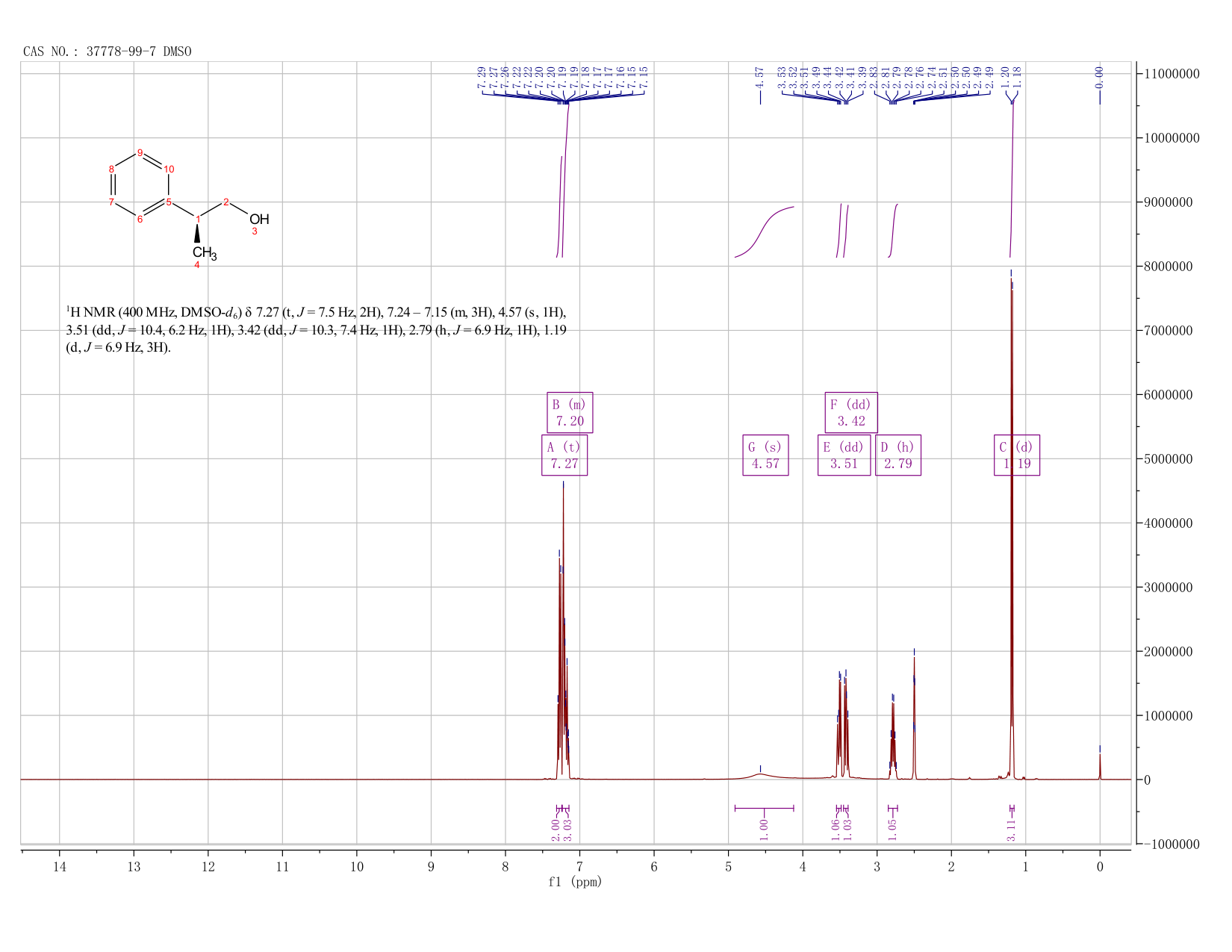Click y-axis label 10000000
The width and height of the screenshot is (1232, 952).
pos(1171,138)
